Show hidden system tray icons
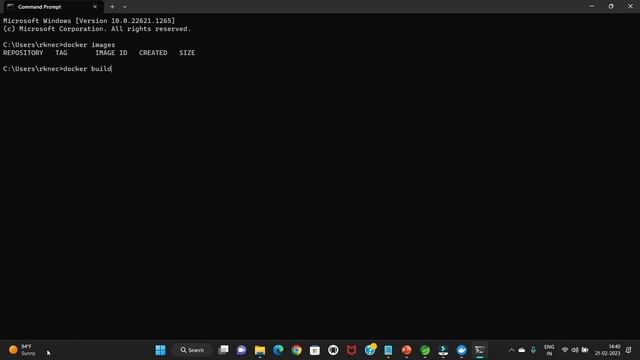 click(511, 350)
